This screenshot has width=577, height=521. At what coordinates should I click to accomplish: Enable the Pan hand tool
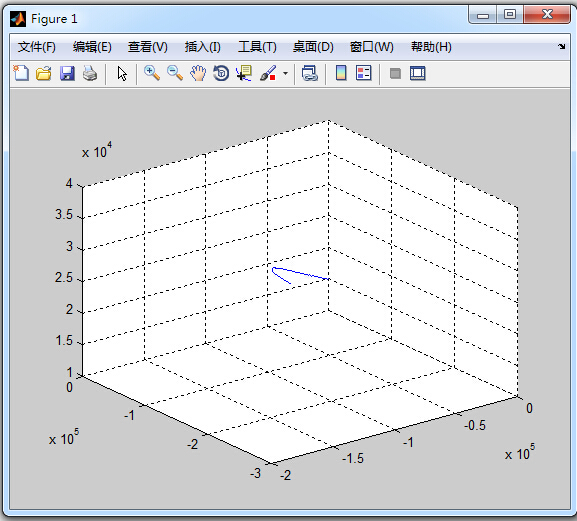point(198,73)
